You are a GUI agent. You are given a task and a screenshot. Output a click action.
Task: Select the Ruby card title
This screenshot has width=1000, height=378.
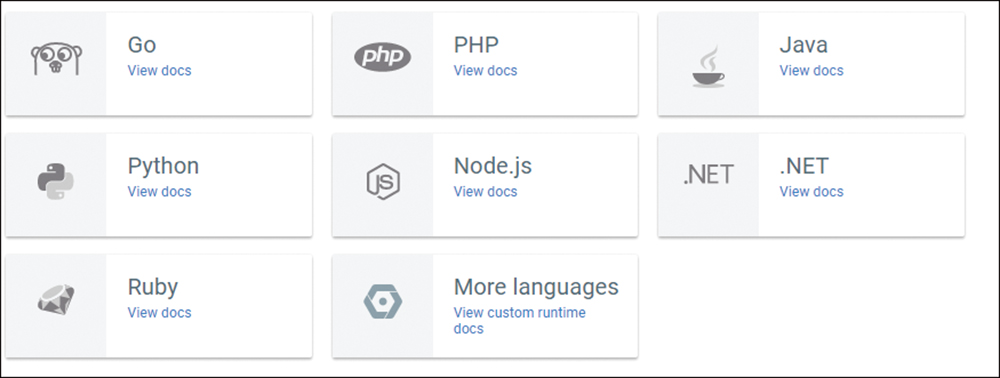click(x=152, y=287)
